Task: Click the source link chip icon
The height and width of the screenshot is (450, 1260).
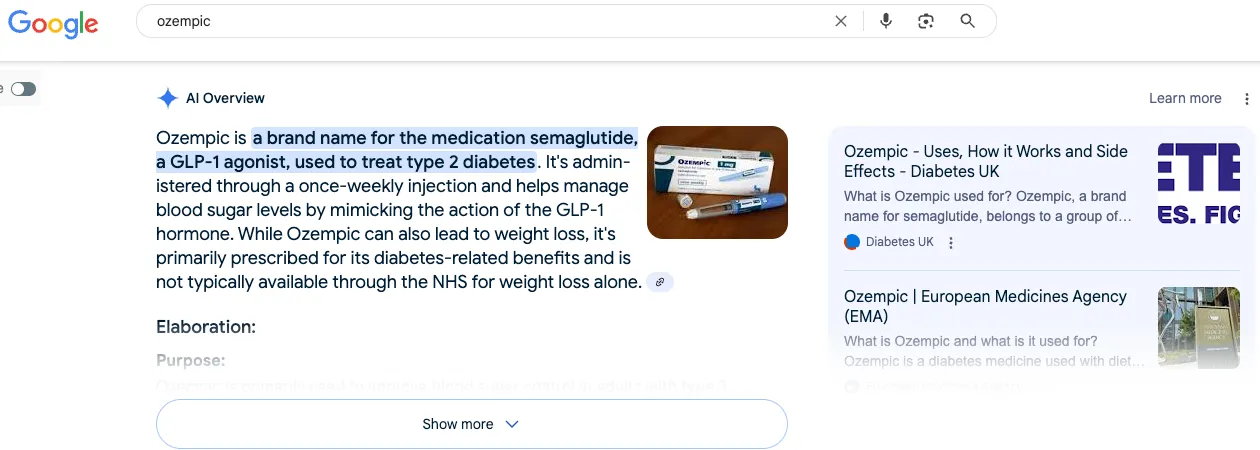Action: click(x=660, y=282)
